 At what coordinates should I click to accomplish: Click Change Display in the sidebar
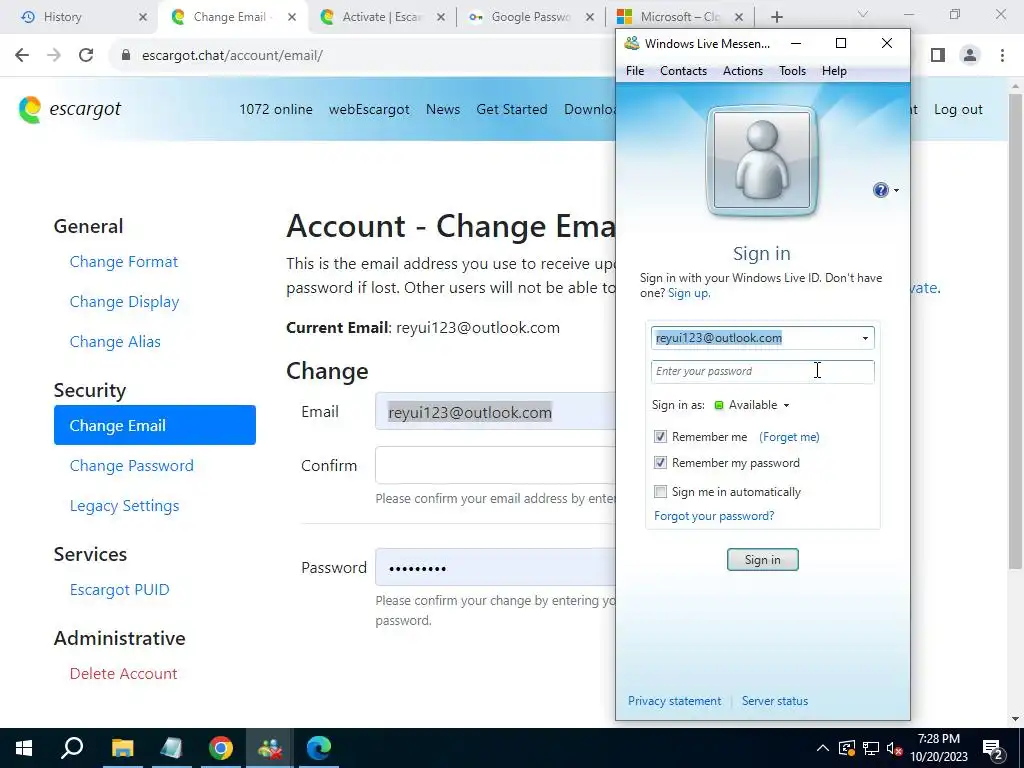pyautogui.click(x=124, y=302)
